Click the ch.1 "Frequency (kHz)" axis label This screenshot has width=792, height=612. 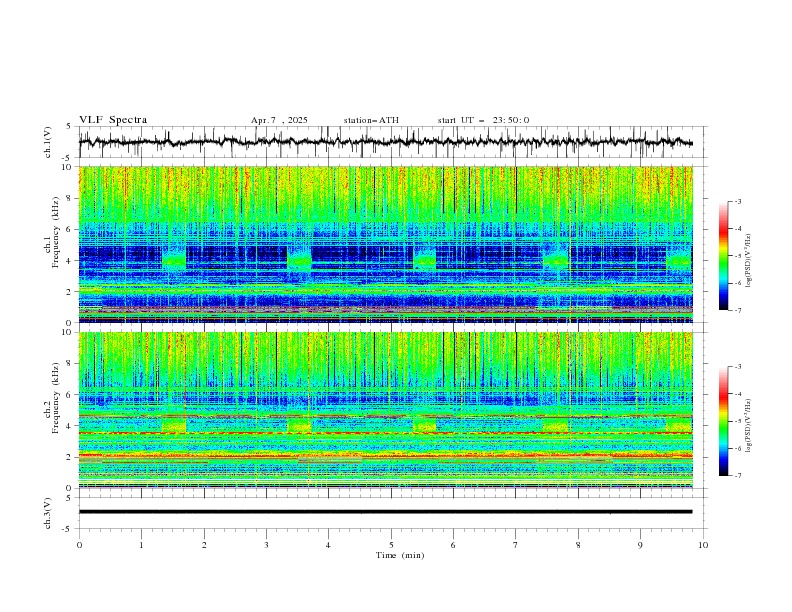click(x=56, y=233)
